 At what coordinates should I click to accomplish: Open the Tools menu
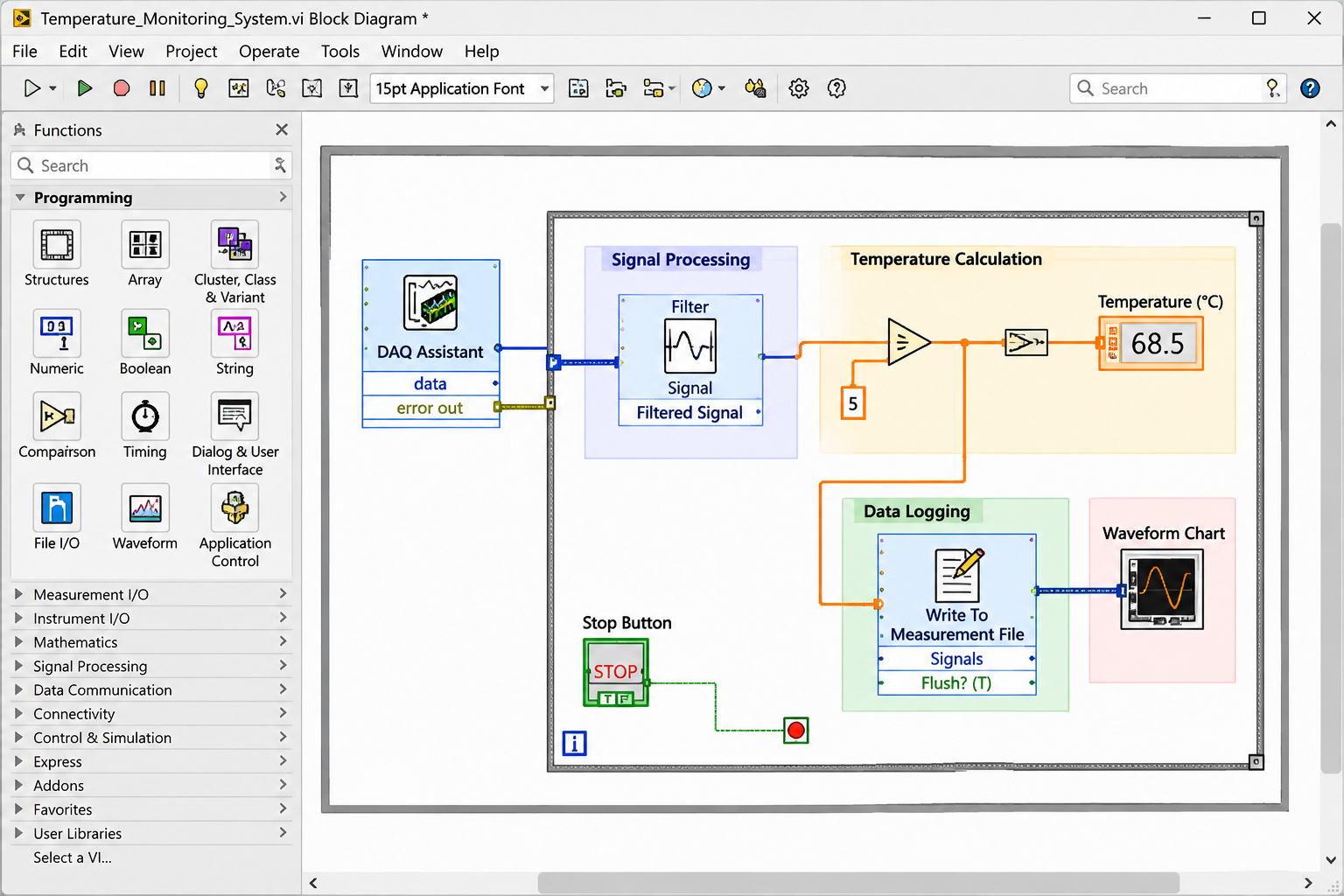click(340, 52)
